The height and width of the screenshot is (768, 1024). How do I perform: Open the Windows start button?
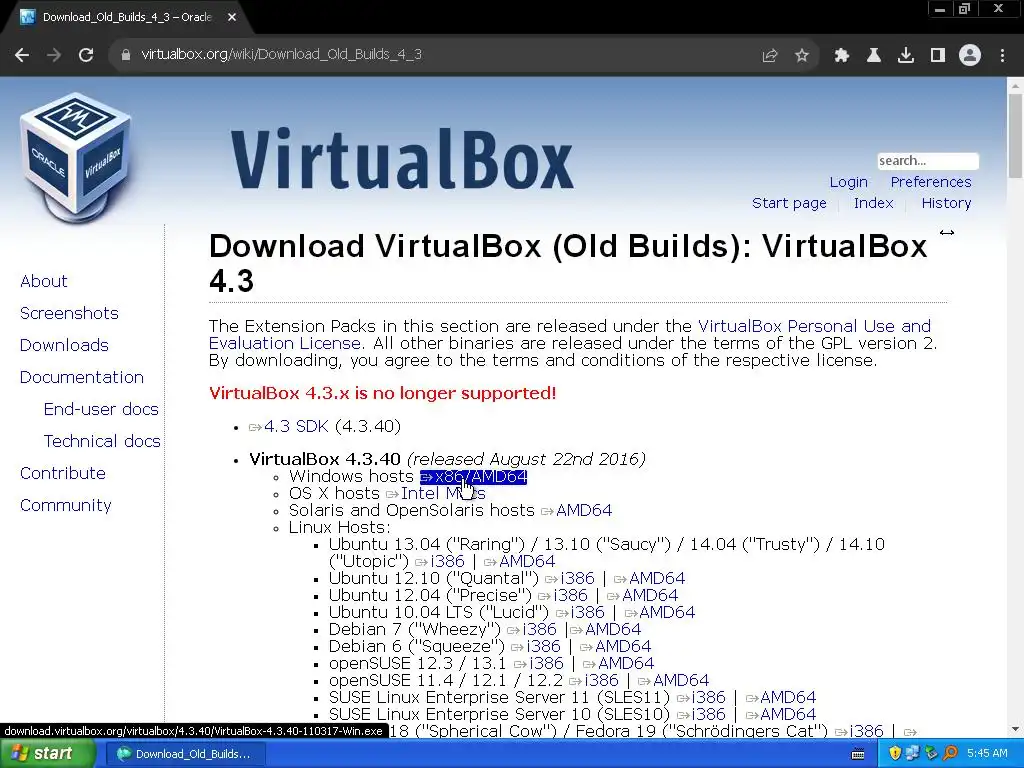click(48, 754)
